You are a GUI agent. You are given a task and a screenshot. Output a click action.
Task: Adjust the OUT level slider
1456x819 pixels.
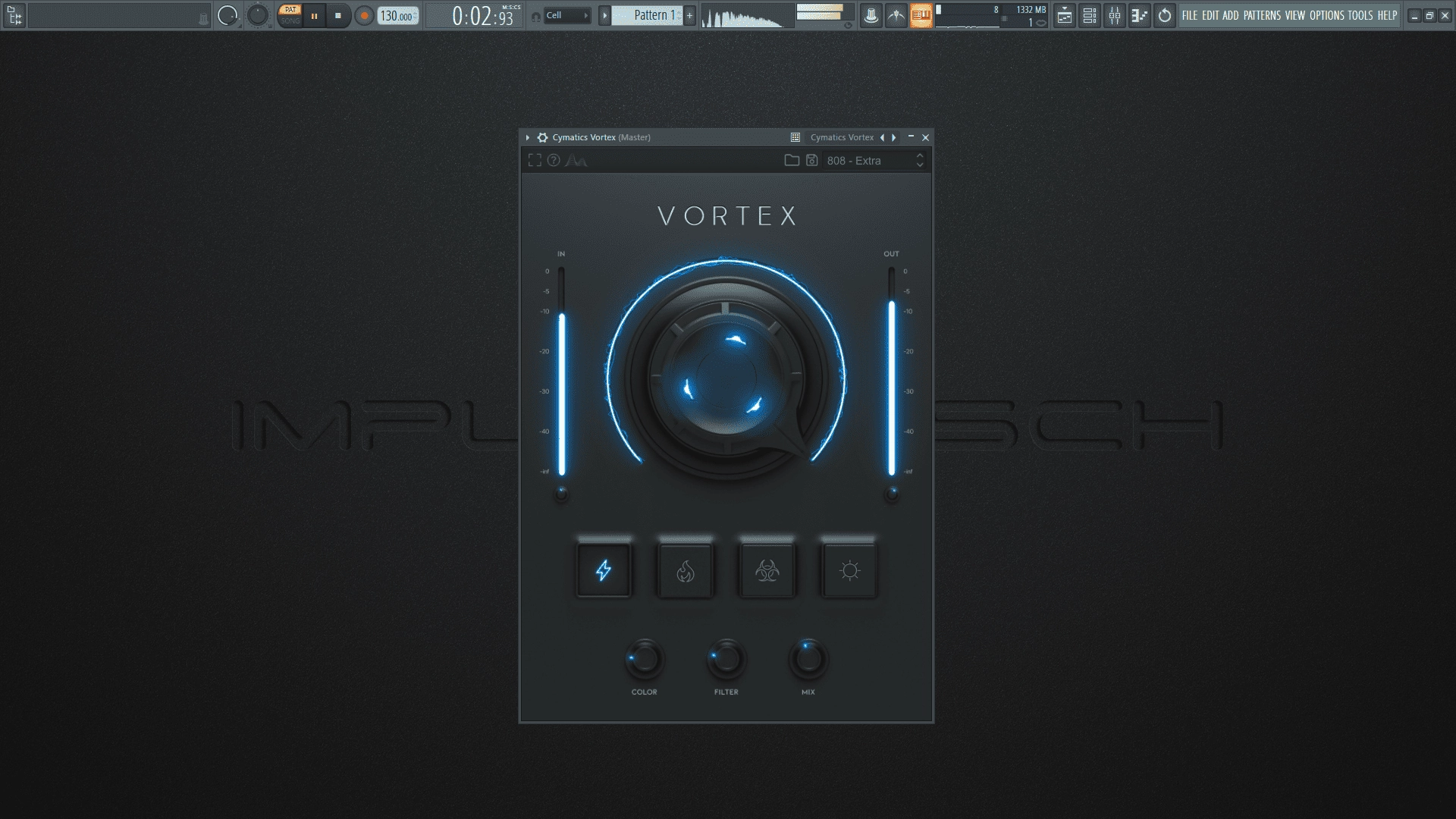point(892,372)
